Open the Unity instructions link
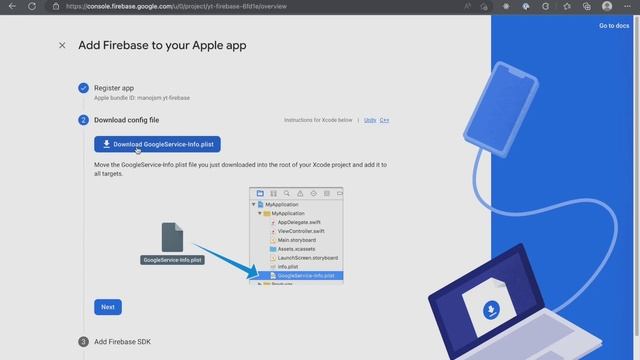 tap(370, 120)
